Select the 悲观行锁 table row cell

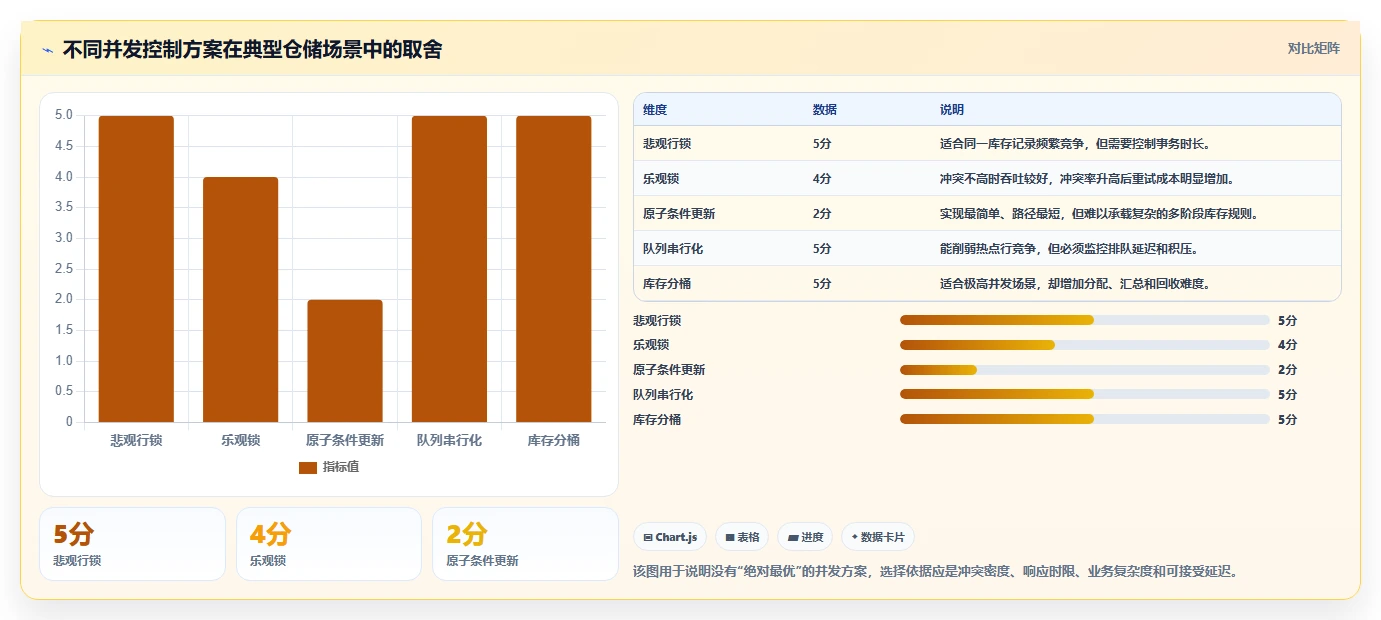pos(667,144)
